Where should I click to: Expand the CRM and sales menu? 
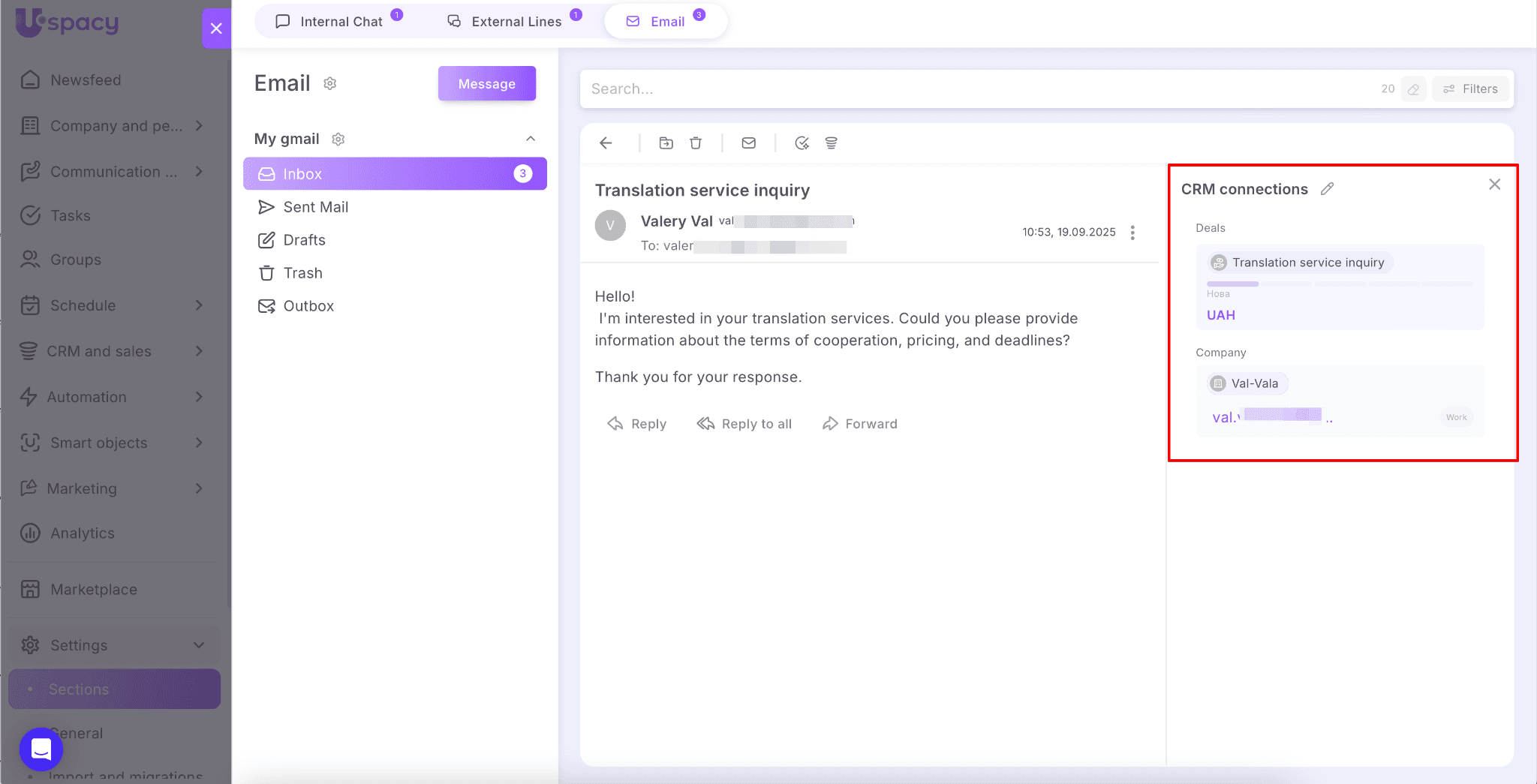[199, 351]
